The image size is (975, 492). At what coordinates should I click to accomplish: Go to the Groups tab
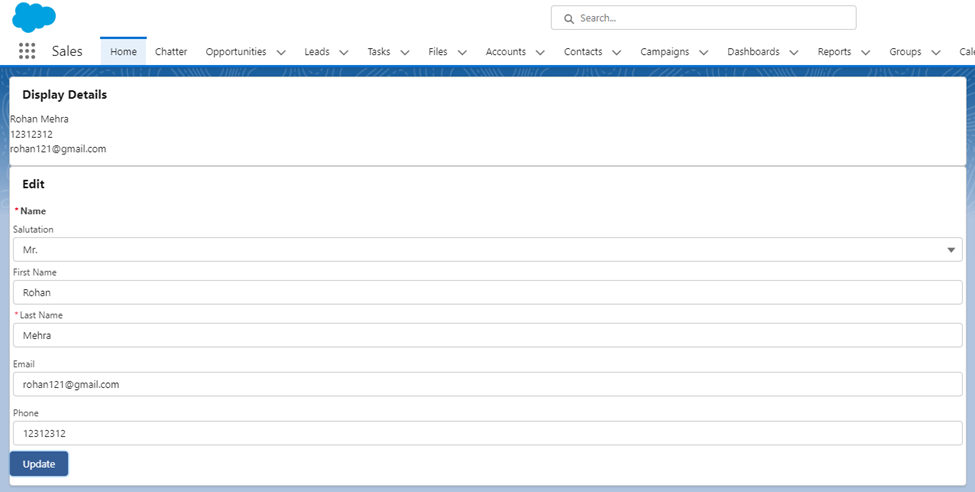click(905, 52)
